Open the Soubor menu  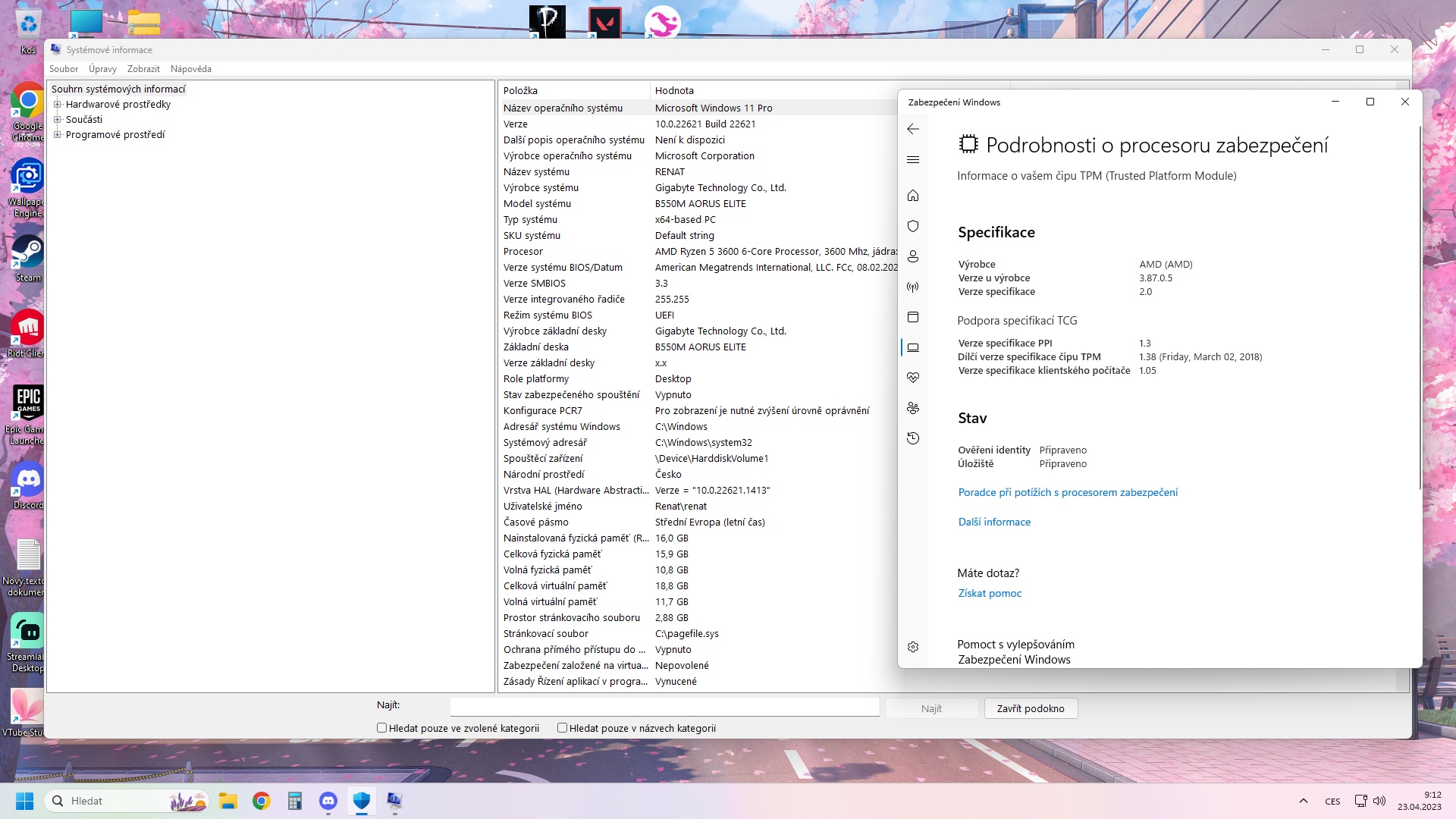64,69
